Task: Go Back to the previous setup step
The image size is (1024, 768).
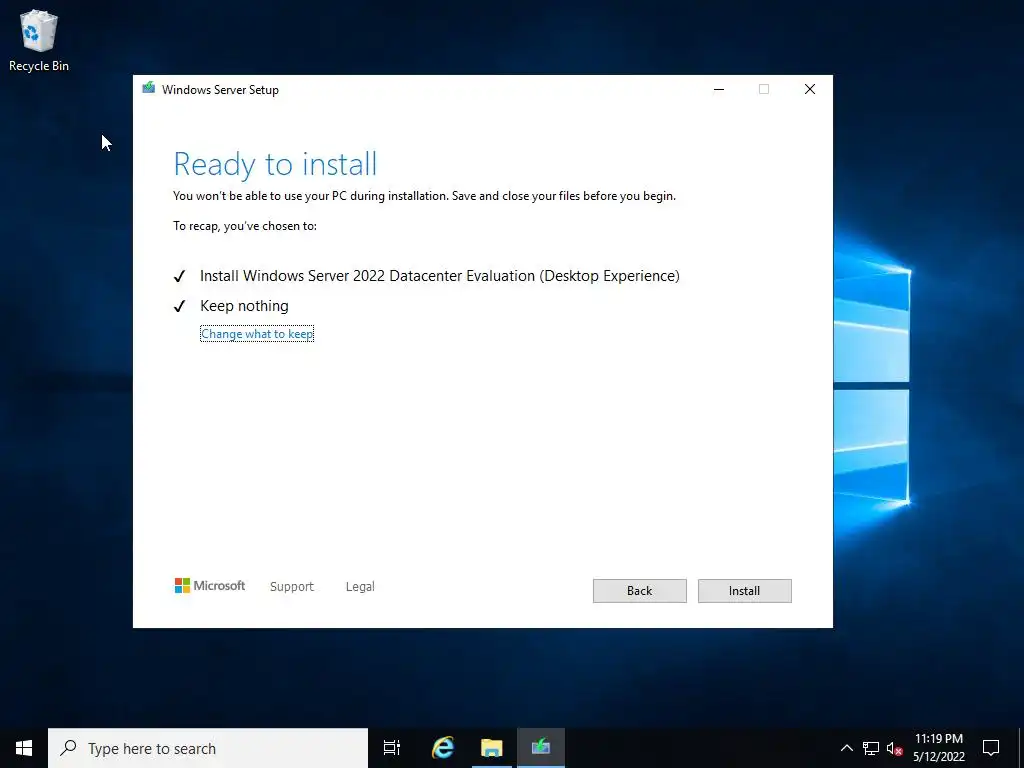Action: click(639, 590)
